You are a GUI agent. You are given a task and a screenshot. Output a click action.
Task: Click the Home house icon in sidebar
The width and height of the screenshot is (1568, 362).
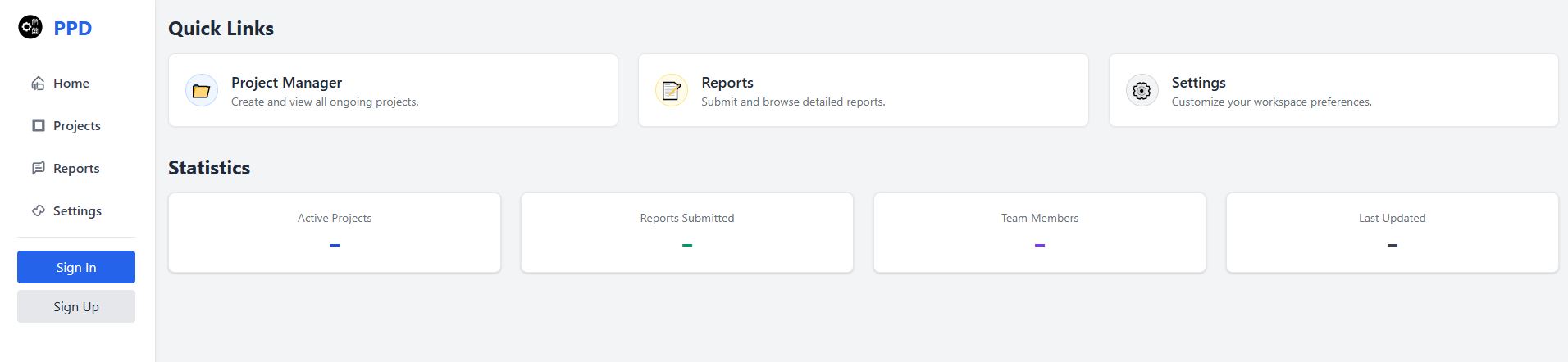click(38, 84)
